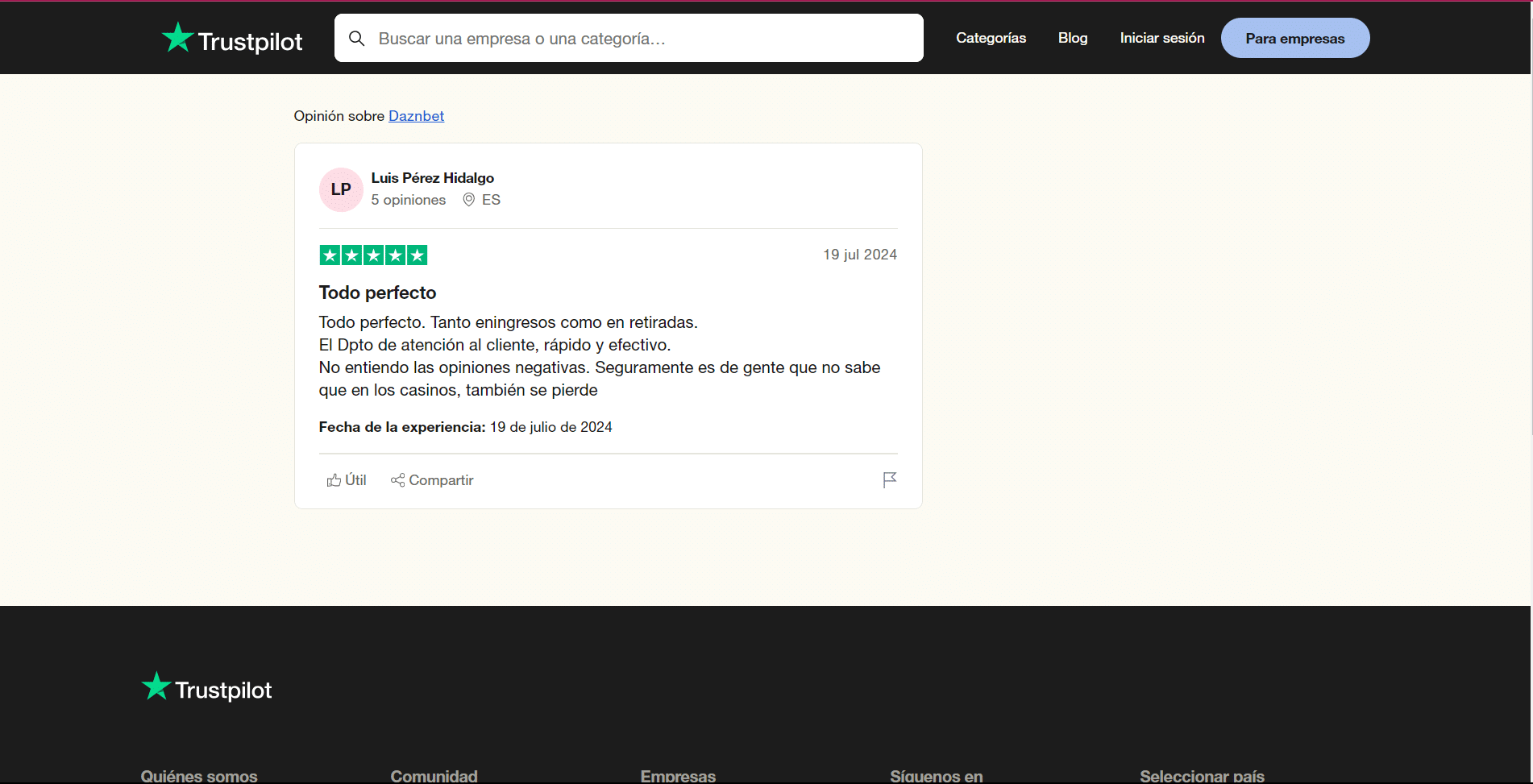This screenshot has width=1533, height=784.
Task: Report the review with the flag icon
Action: 889,479
